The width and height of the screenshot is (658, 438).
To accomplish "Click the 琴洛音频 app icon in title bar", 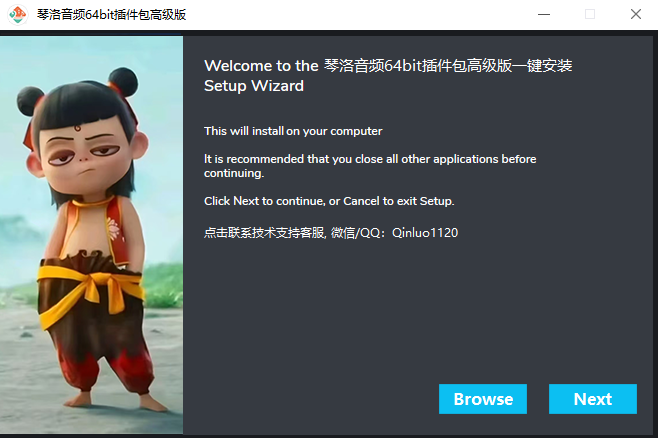I will coord(17,15).
